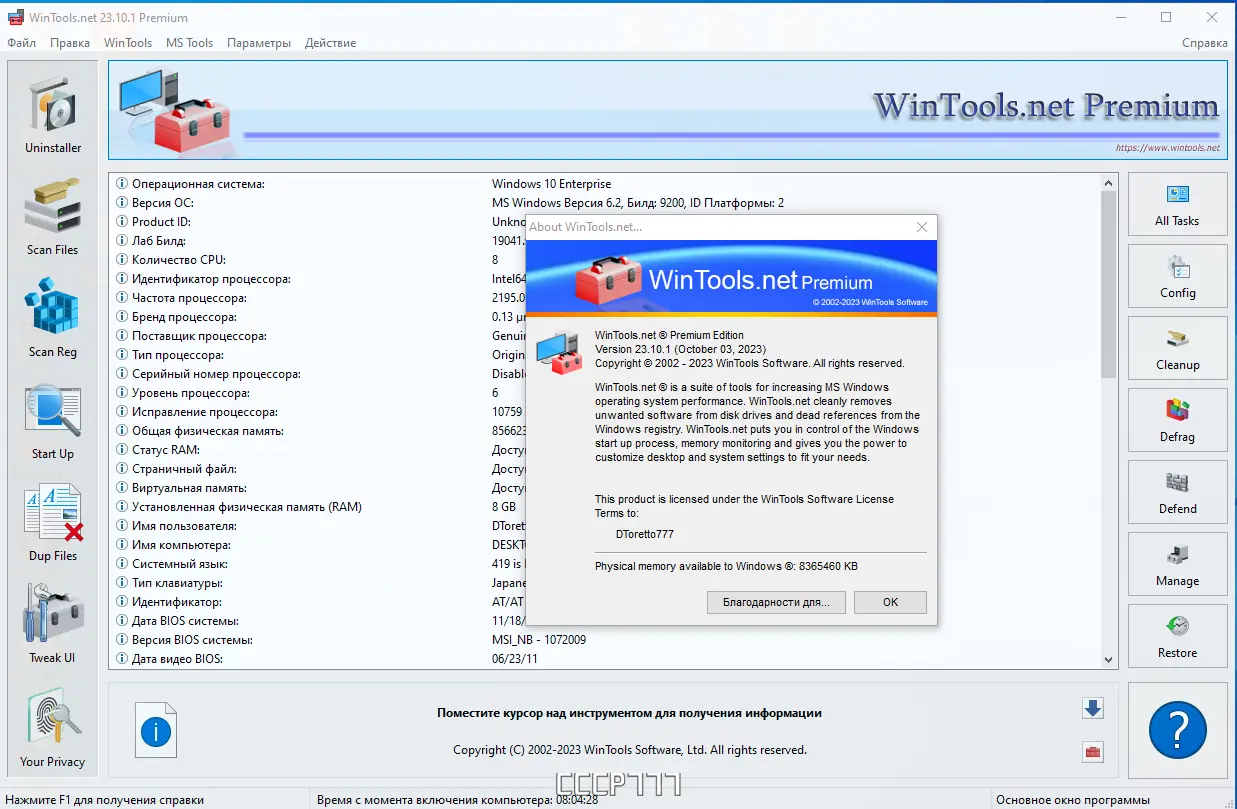Click the info icon beside Product ID
The width and height of the screenshot is (1237, 809).
point(122,222)
